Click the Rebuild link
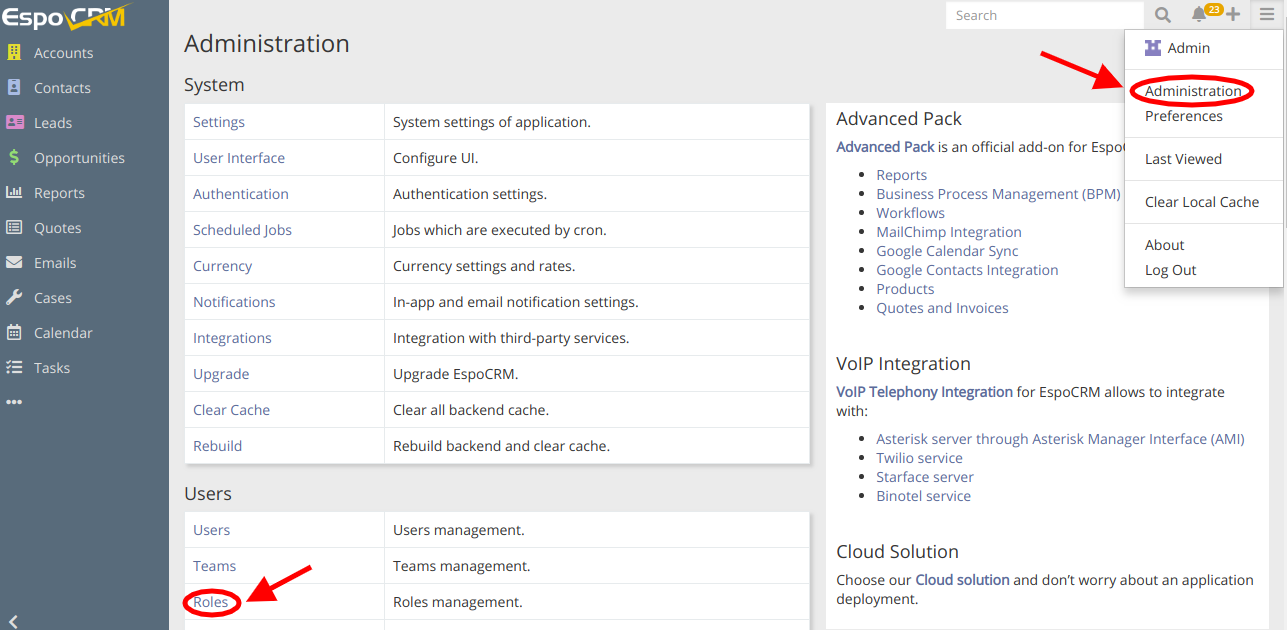 pos(218,446)
